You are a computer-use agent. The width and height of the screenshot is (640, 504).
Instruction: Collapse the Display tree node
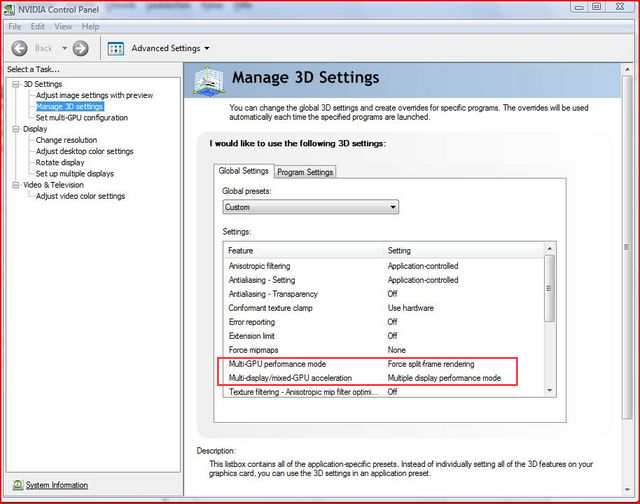click(16, 129)
